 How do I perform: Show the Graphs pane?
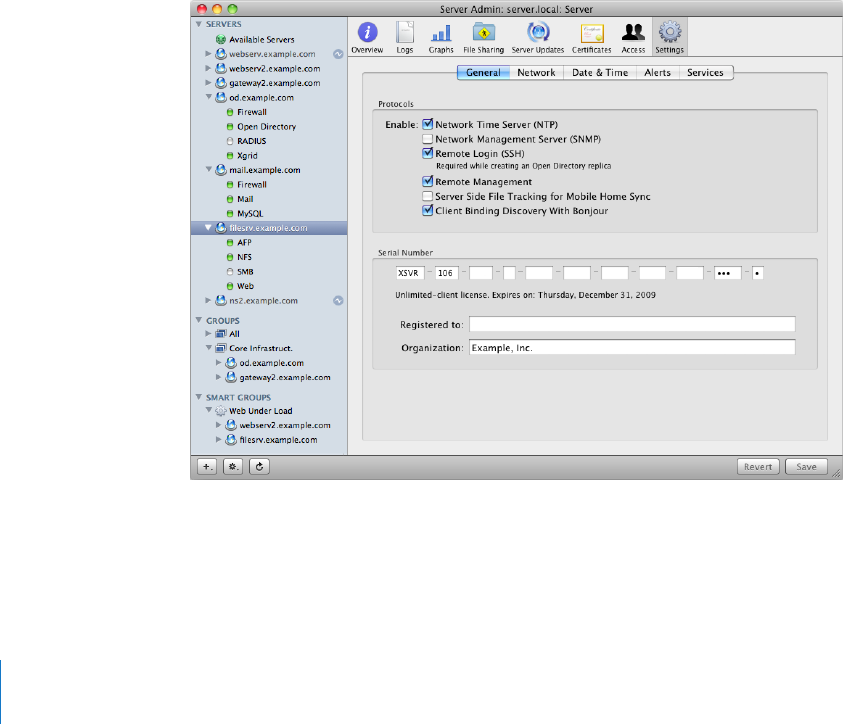click(x=441, y=38)
